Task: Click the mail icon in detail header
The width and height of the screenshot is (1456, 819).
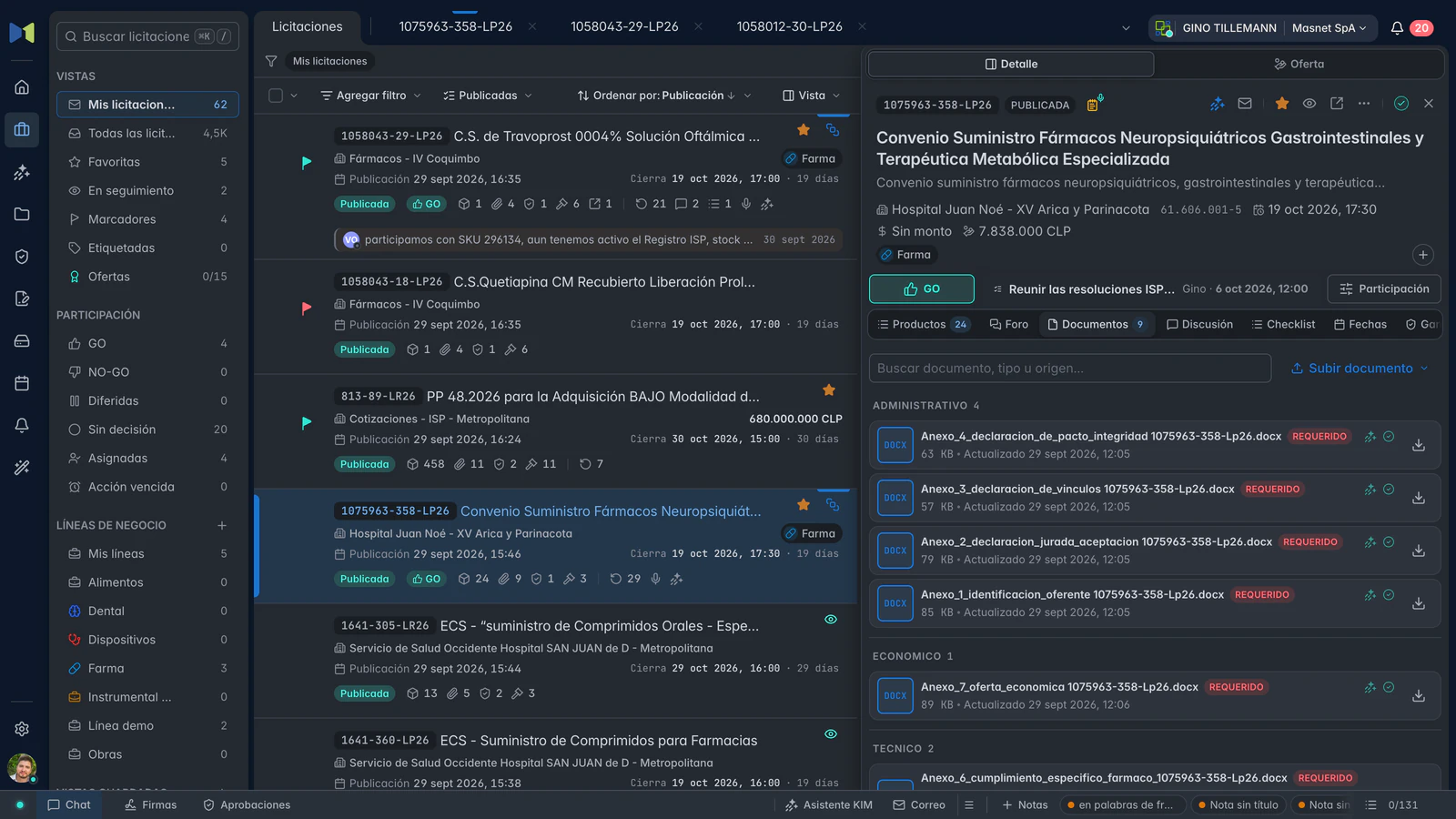Action: tap(1245, 104)
